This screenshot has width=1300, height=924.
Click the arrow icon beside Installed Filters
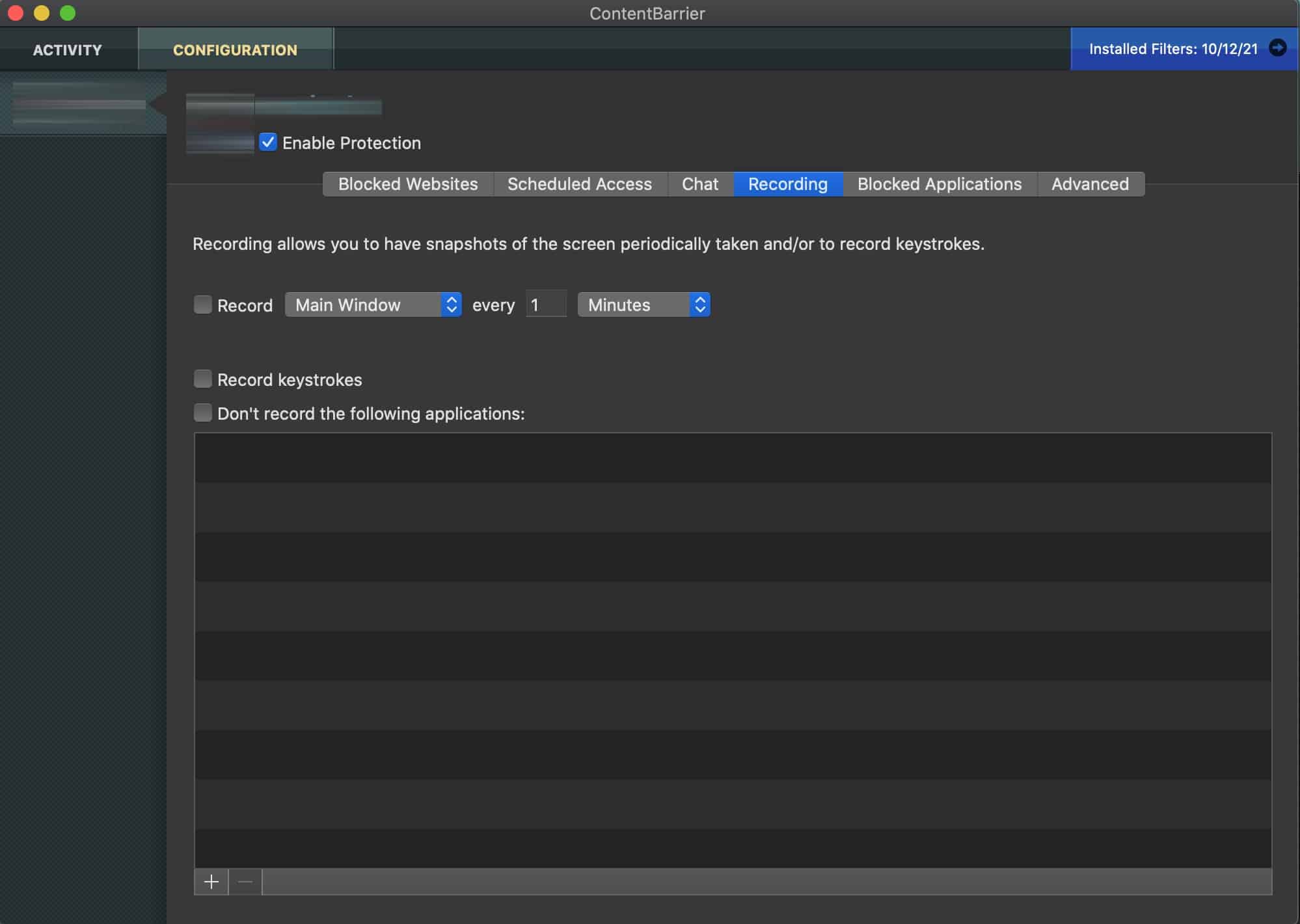pyautogui.click(x=1277, y=48)
